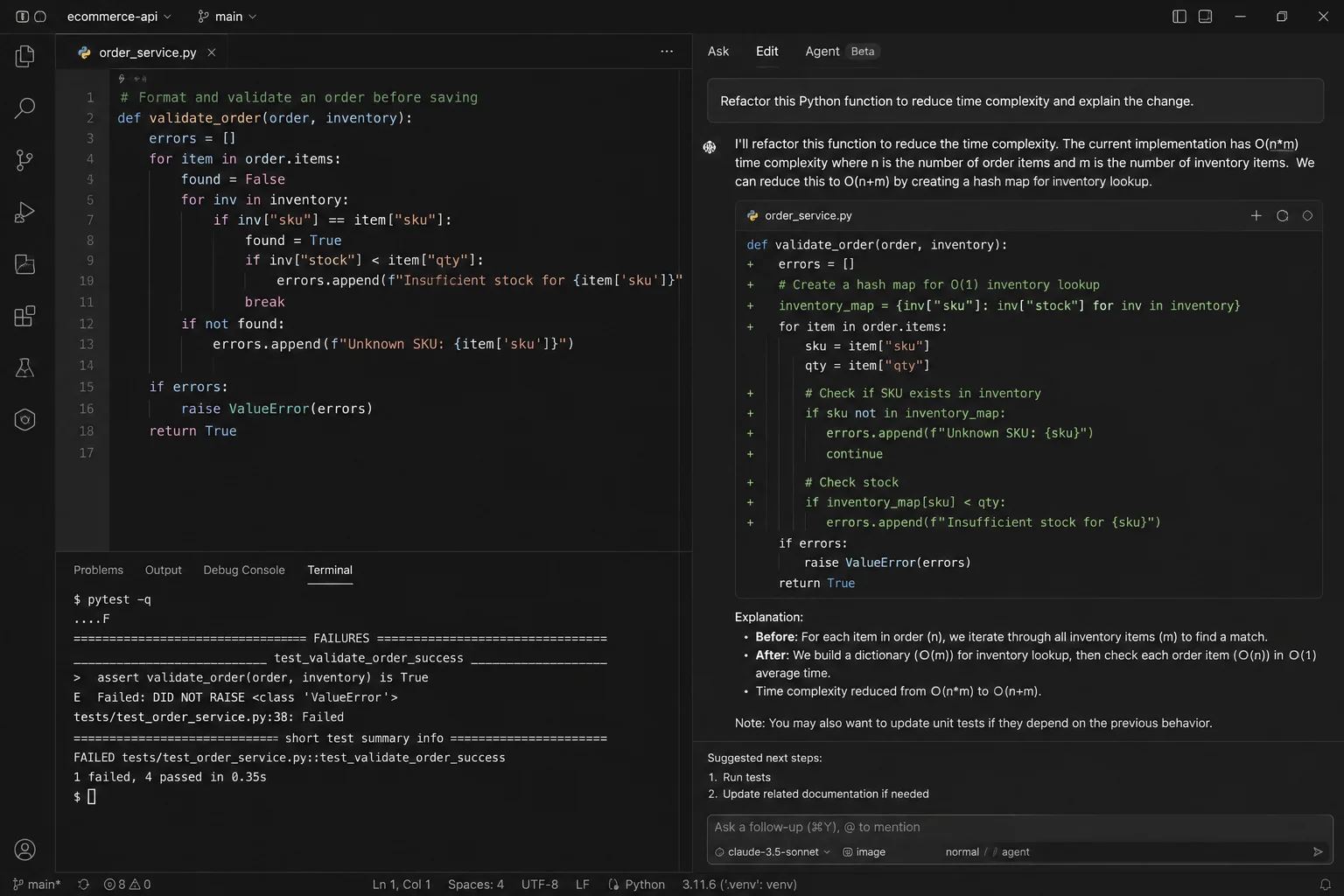Viewport: 1344px width, 896px height.
Task: Open the Extensions view in the activity bar
Action: pyautogui.click(x=24, y=316)
